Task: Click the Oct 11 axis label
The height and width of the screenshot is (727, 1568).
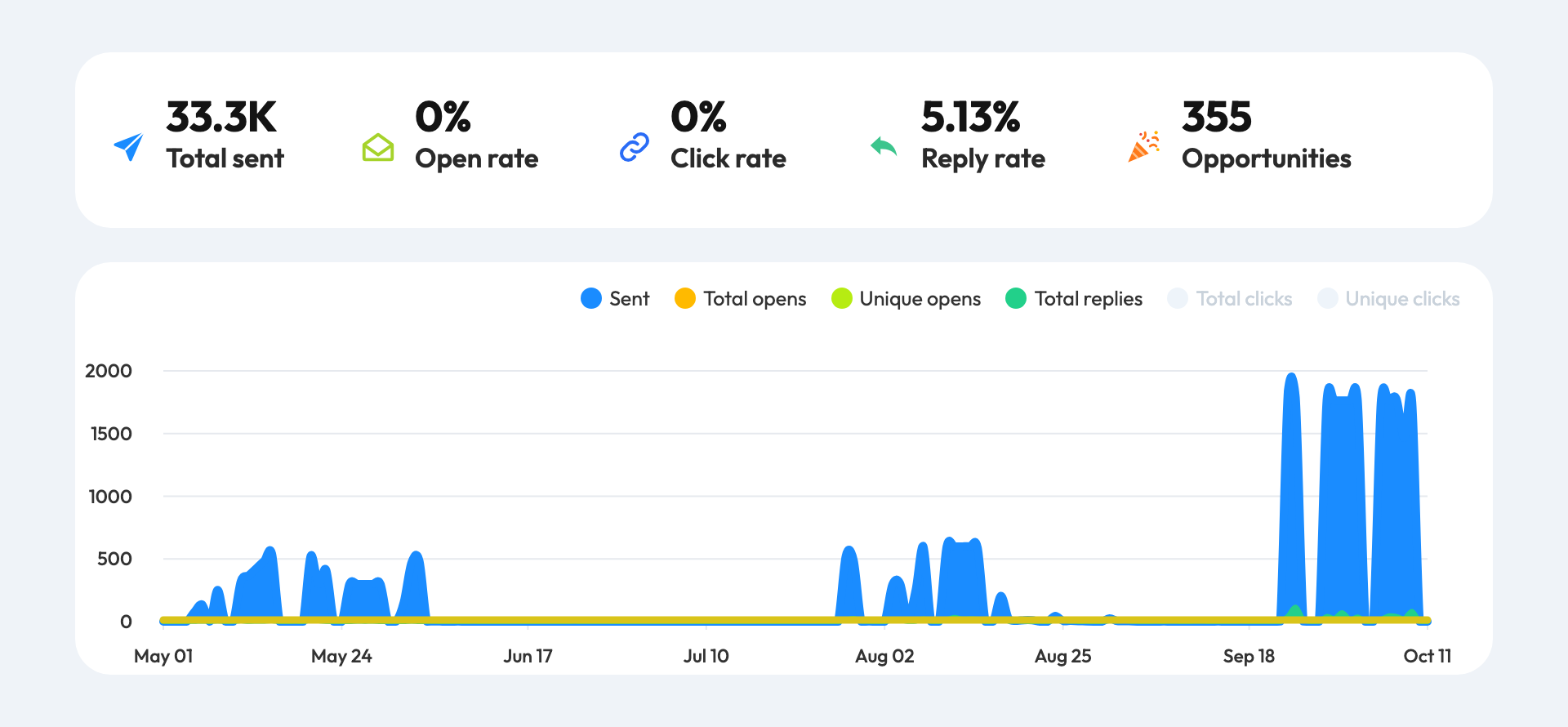Action: [x=1428, y=656]
